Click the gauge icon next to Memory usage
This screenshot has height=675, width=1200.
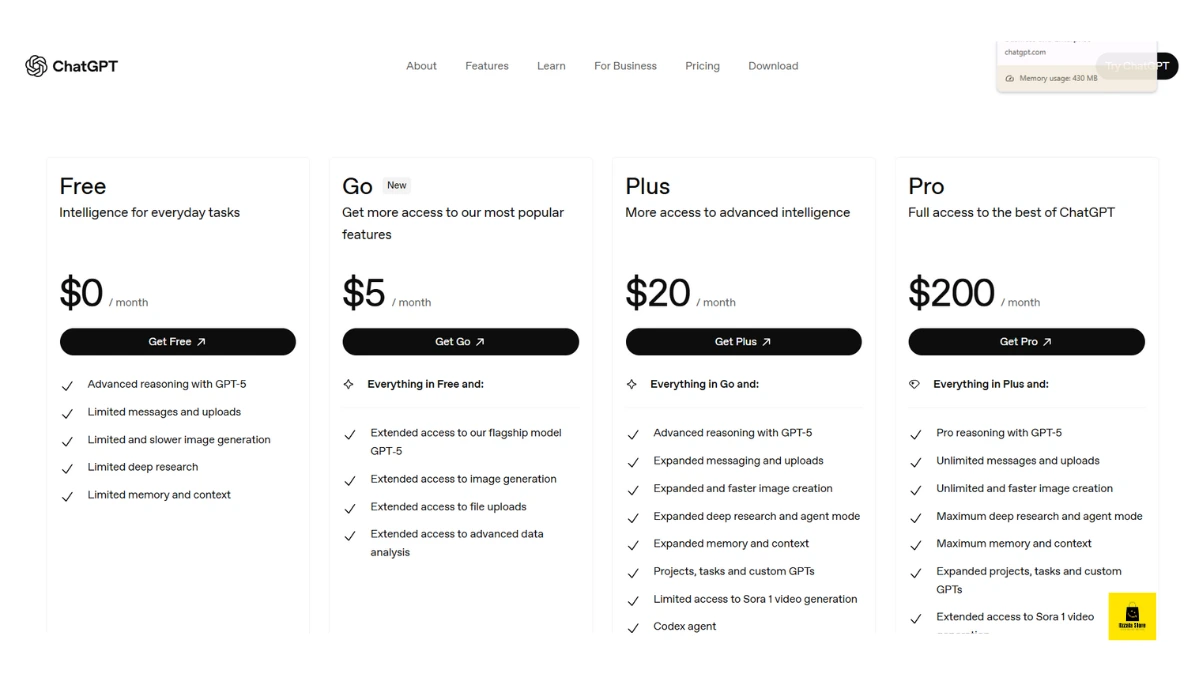[x=1011, y=77]
